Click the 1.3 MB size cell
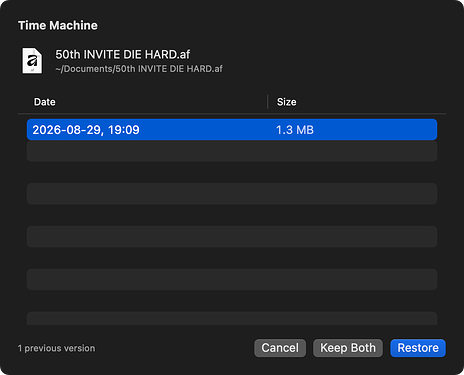This screenshot has width=464, height=375. (295, 130)
